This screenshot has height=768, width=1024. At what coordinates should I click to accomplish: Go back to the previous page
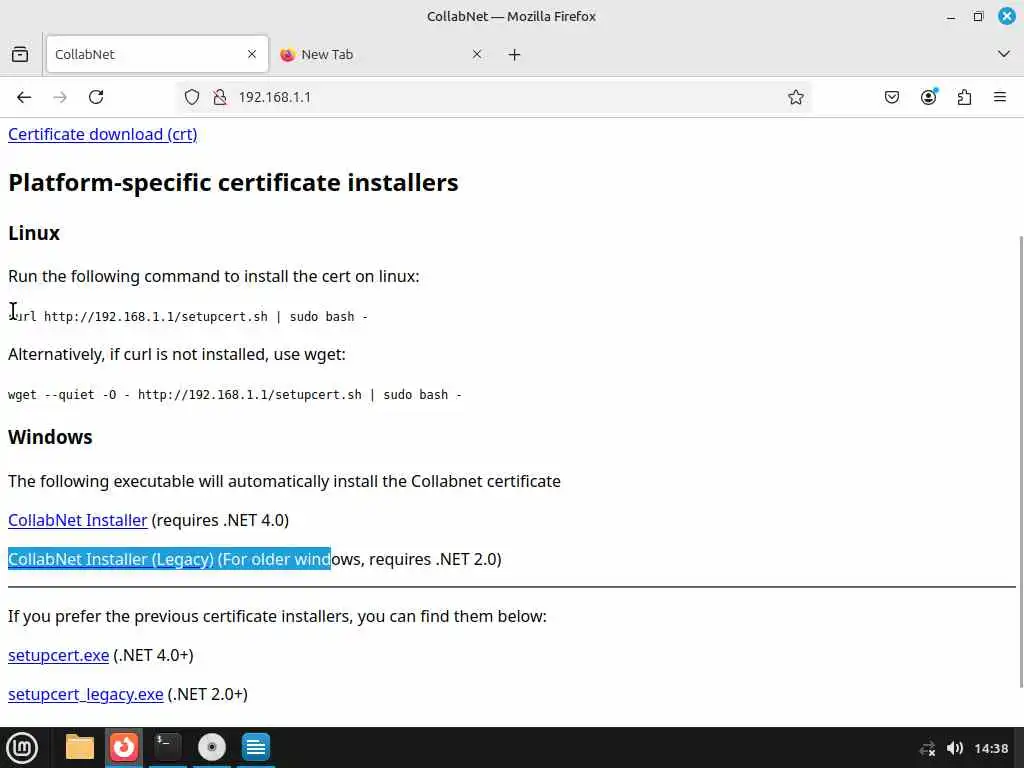(x=24, y=97)
